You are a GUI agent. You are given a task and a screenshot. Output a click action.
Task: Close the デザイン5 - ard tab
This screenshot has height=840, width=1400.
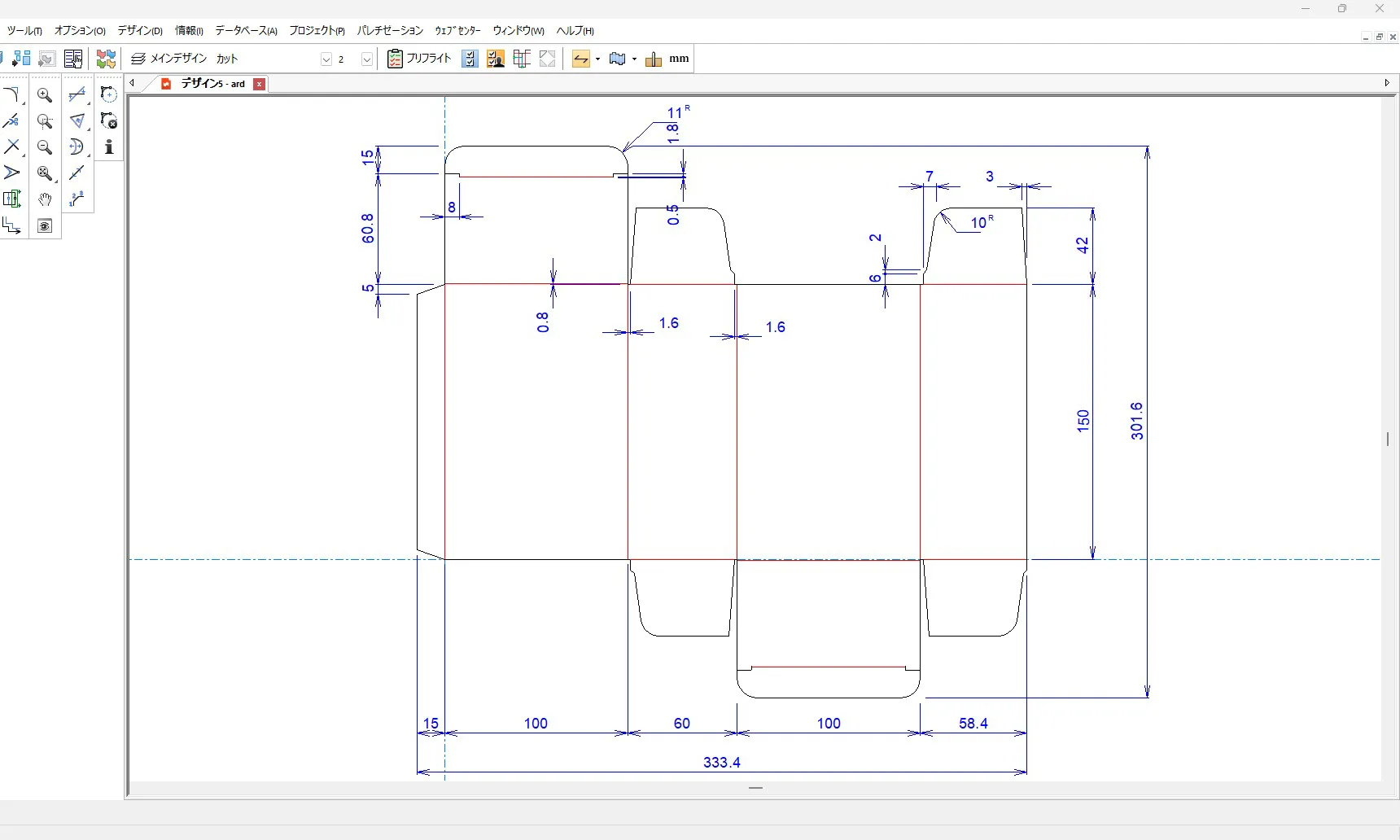(x=260, y=84)
